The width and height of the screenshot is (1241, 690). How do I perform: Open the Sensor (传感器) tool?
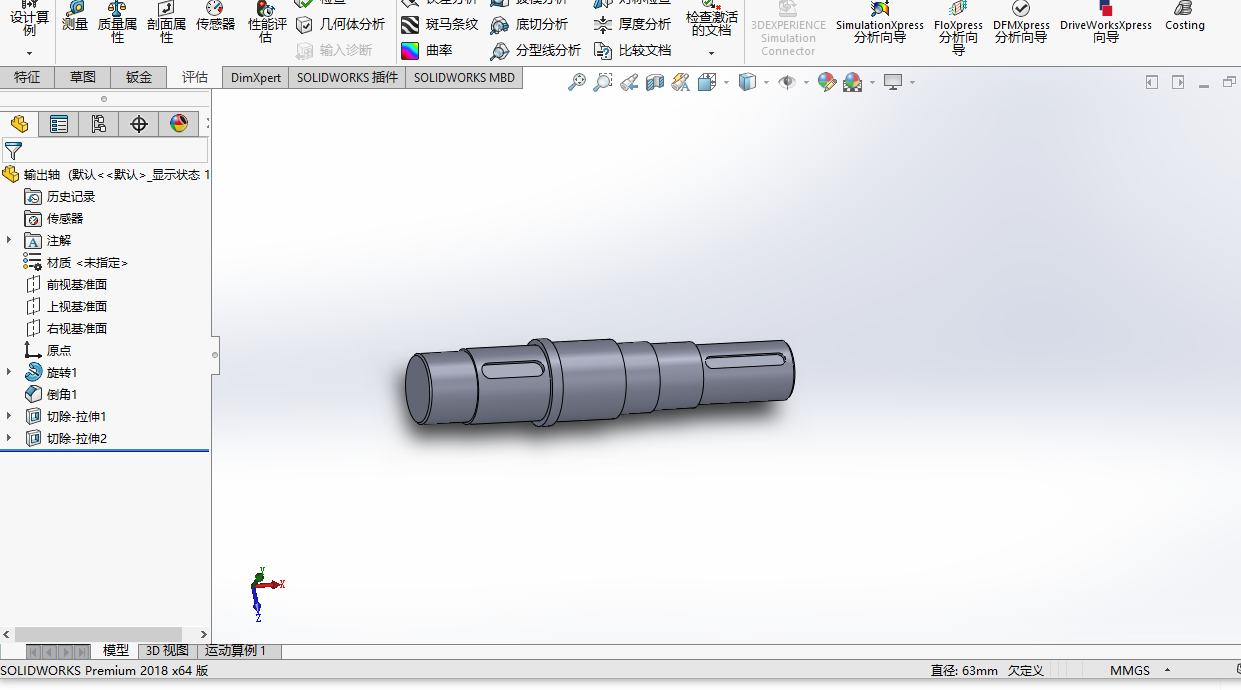(215, 17)
